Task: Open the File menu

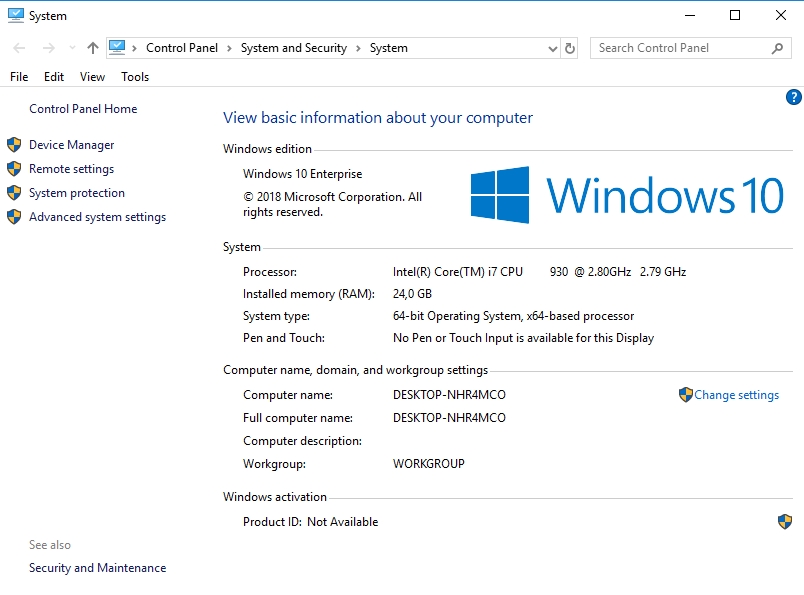Action: click(19, 77)
